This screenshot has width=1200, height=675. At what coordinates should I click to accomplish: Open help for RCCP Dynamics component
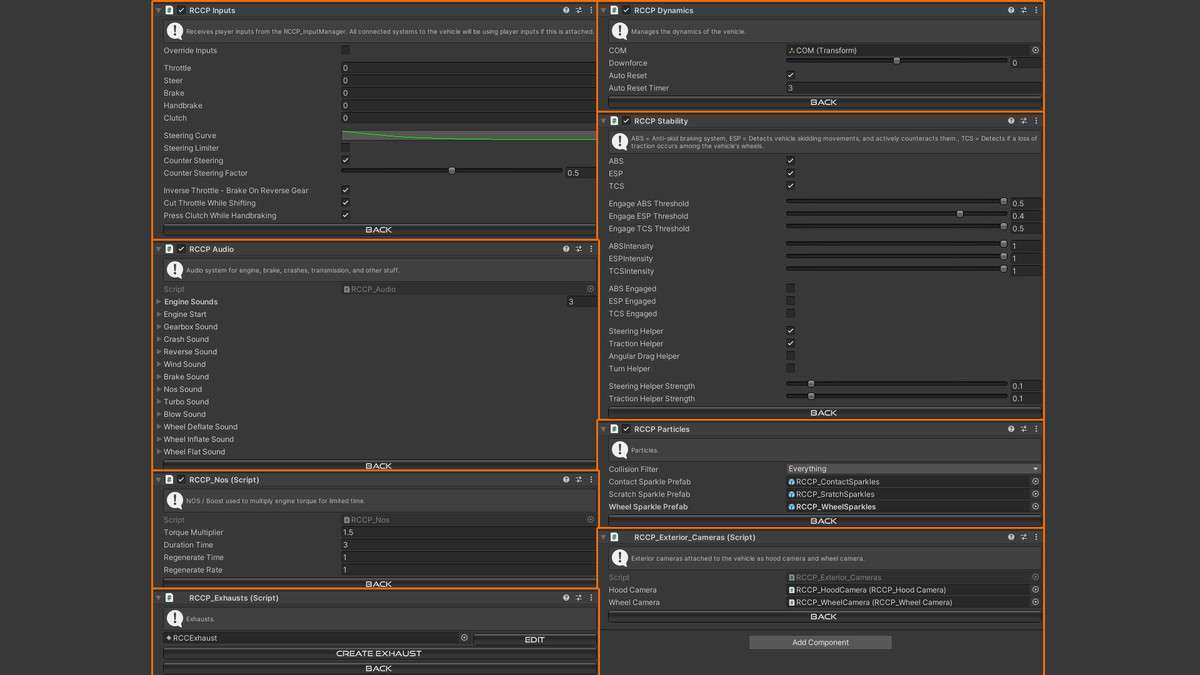[x=1011, y=10]
